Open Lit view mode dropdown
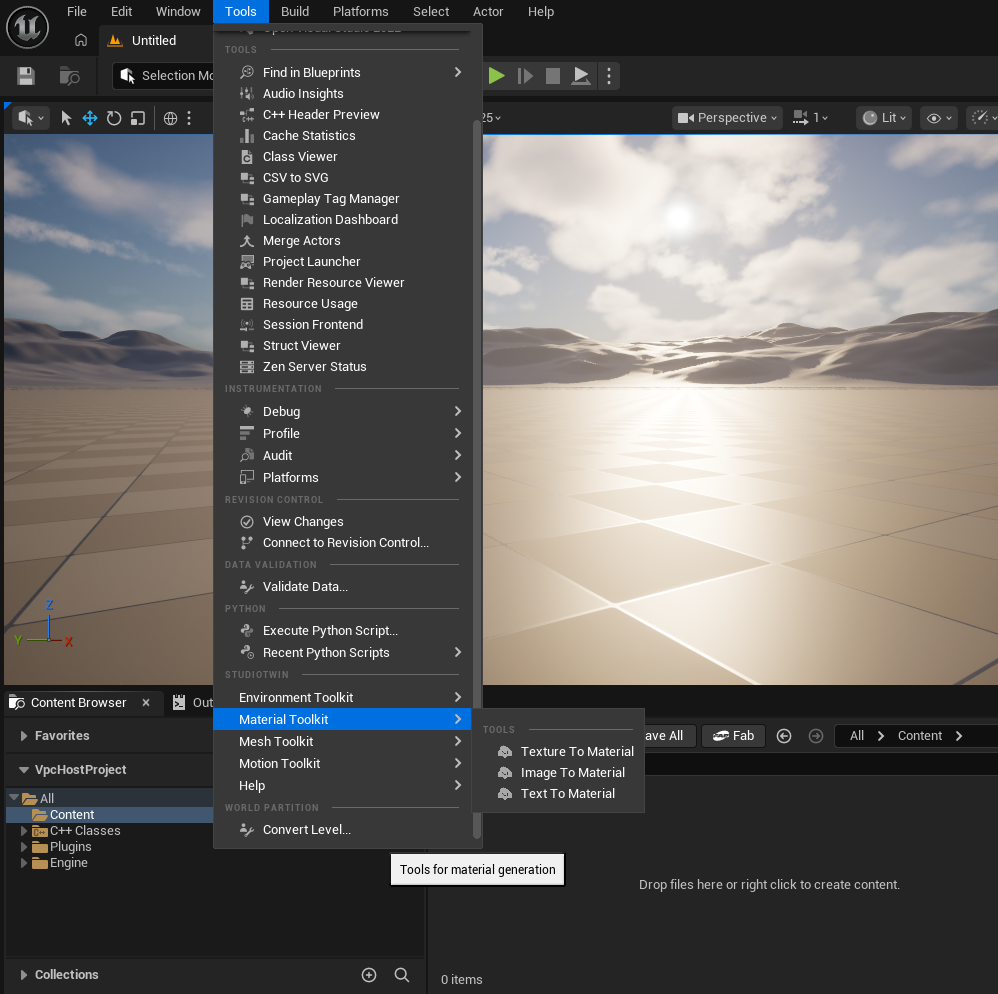The height and width of the screenshot is (994, 998). pyautogui.click(x=884, y=118)
